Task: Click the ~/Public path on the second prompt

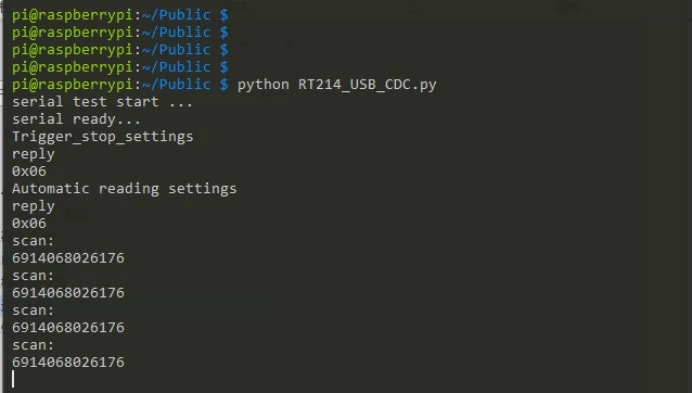Action: (176, 32)
